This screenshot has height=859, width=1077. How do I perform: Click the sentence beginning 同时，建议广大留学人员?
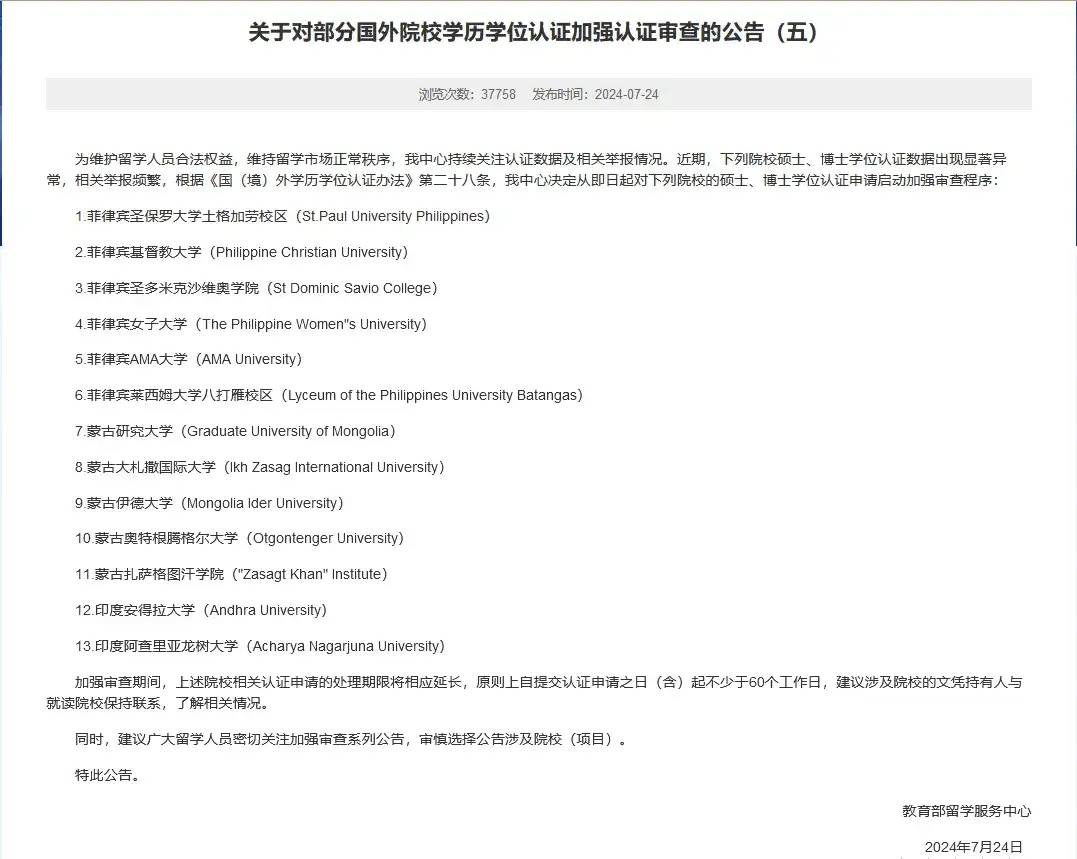(x=351, y=740)
